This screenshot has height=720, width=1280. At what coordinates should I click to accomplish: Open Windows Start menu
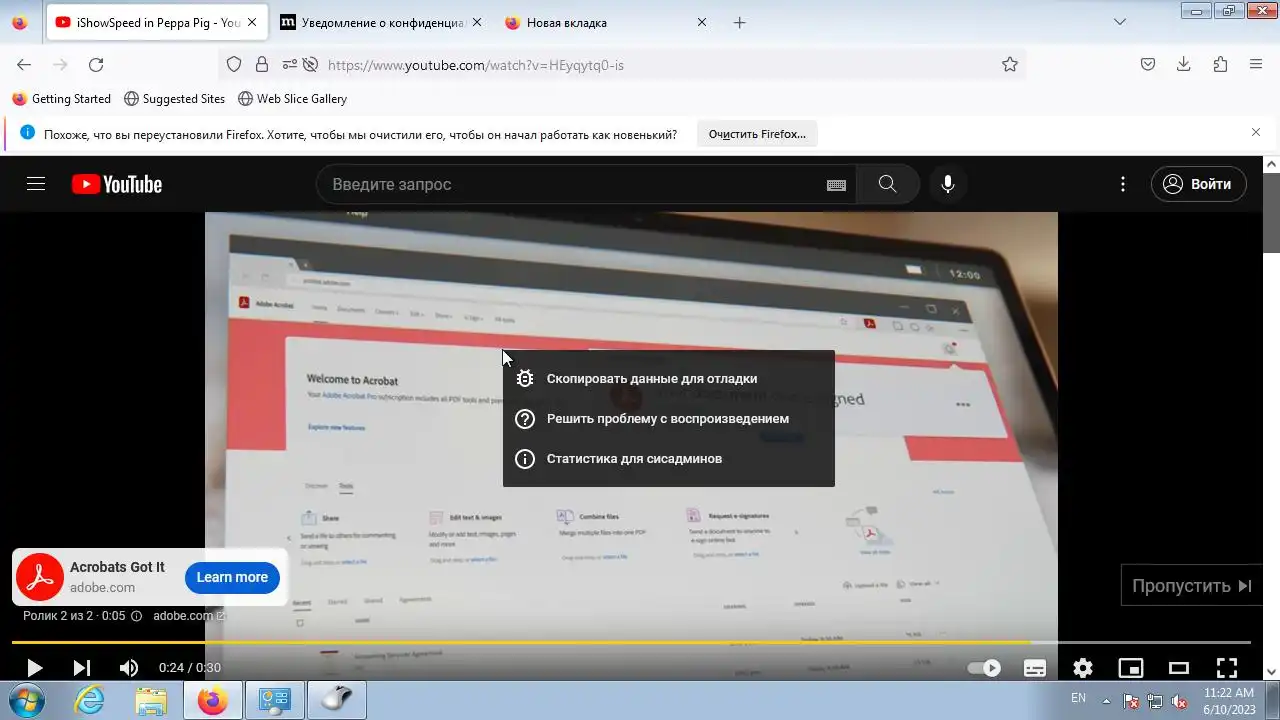[27, 700]
